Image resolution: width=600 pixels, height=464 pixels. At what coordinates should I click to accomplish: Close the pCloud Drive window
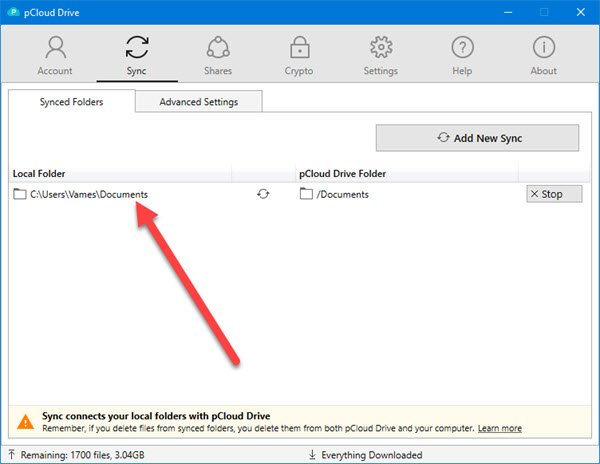click(x=580, y=12)
